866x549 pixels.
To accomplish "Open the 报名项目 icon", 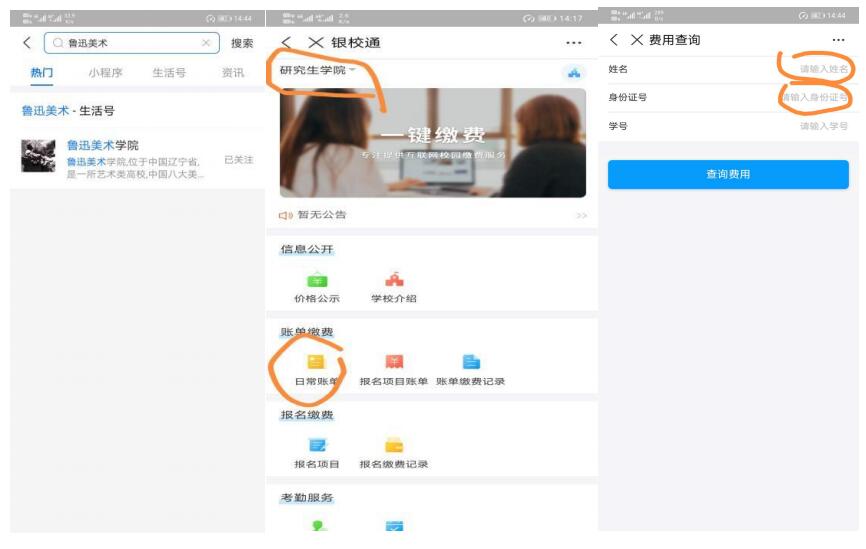I will pos(316,446).
